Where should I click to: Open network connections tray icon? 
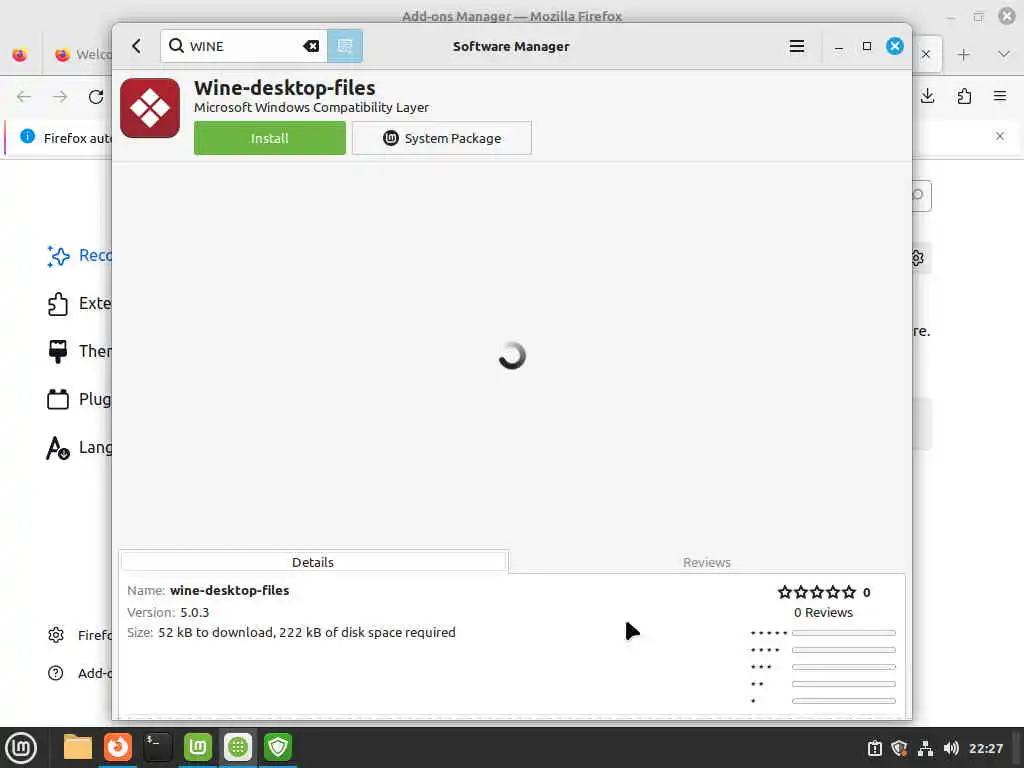click(x=925, y=748)
